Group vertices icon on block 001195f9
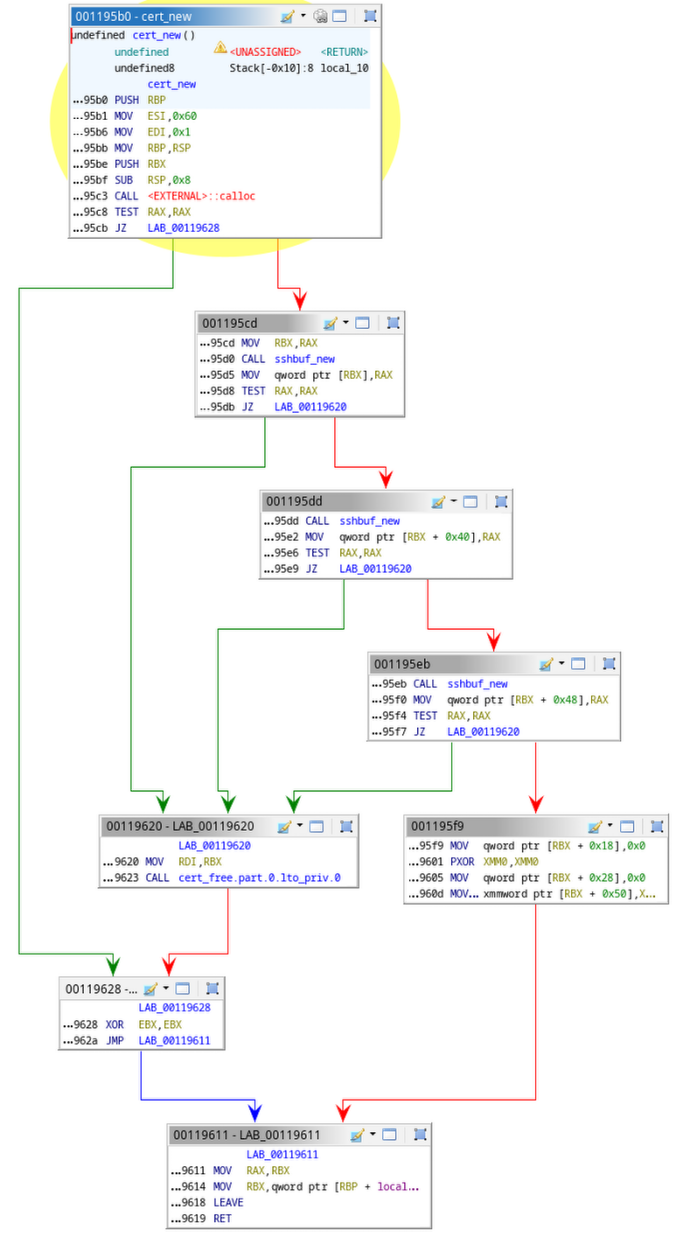Viewport: 683px width, 1244px height. 657,826
